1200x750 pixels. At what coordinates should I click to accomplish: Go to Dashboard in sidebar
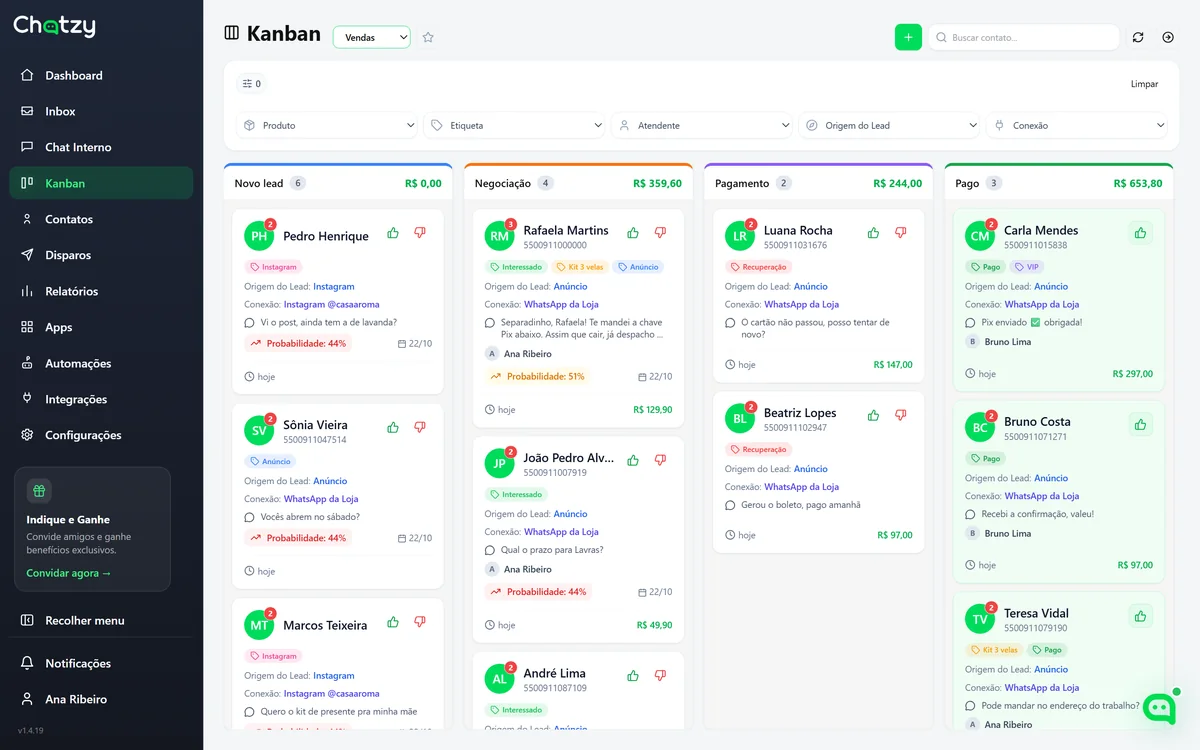coord(101,75)
